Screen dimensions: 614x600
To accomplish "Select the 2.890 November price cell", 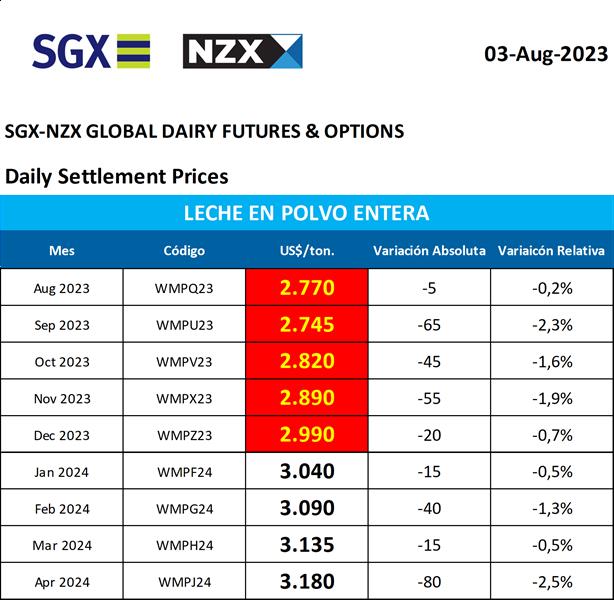I will coord(307,398).
